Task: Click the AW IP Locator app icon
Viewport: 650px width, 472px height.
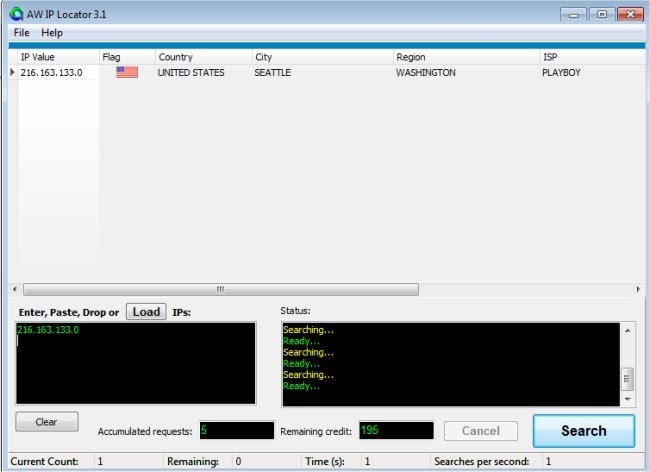Action: point(16,14)
